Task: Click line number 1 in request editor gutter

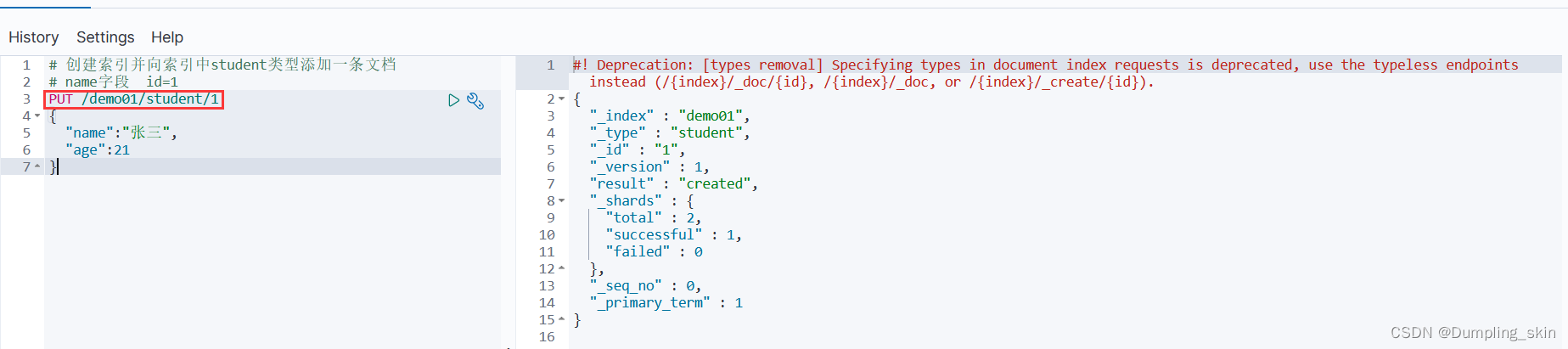Action: coord(26,65)
